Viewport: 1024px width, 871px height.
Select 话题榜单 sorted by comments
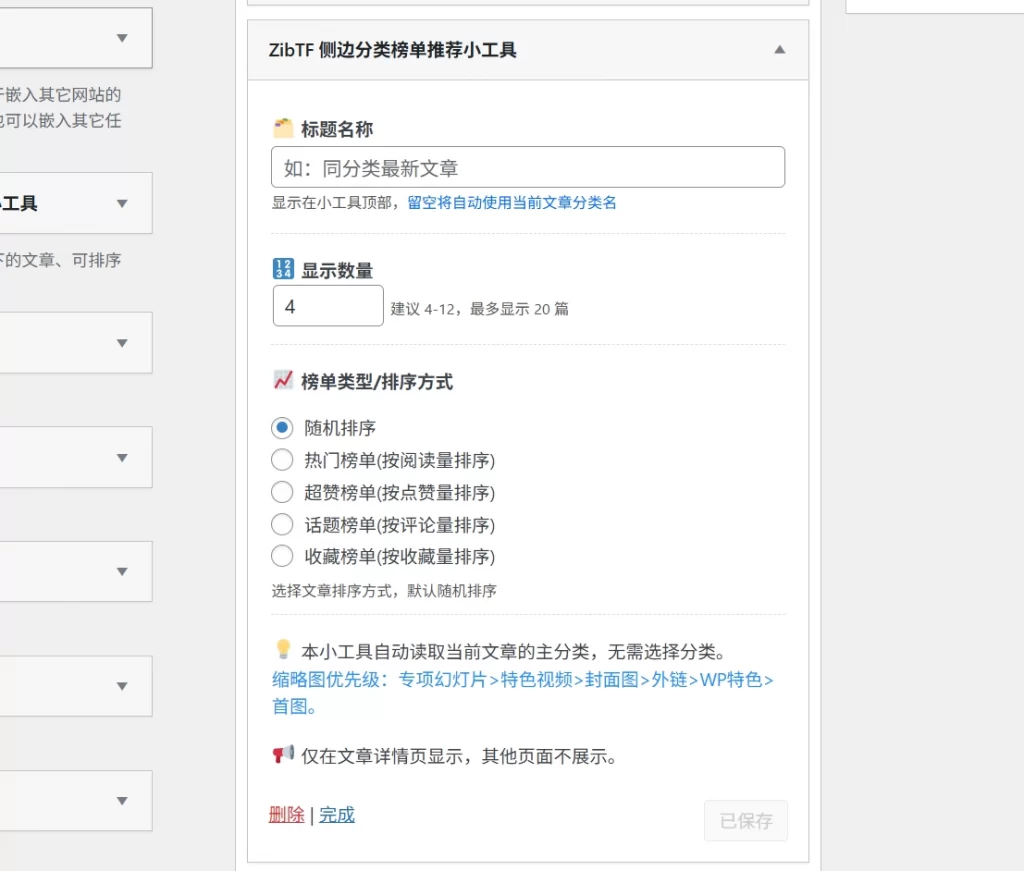pos(281,524)
